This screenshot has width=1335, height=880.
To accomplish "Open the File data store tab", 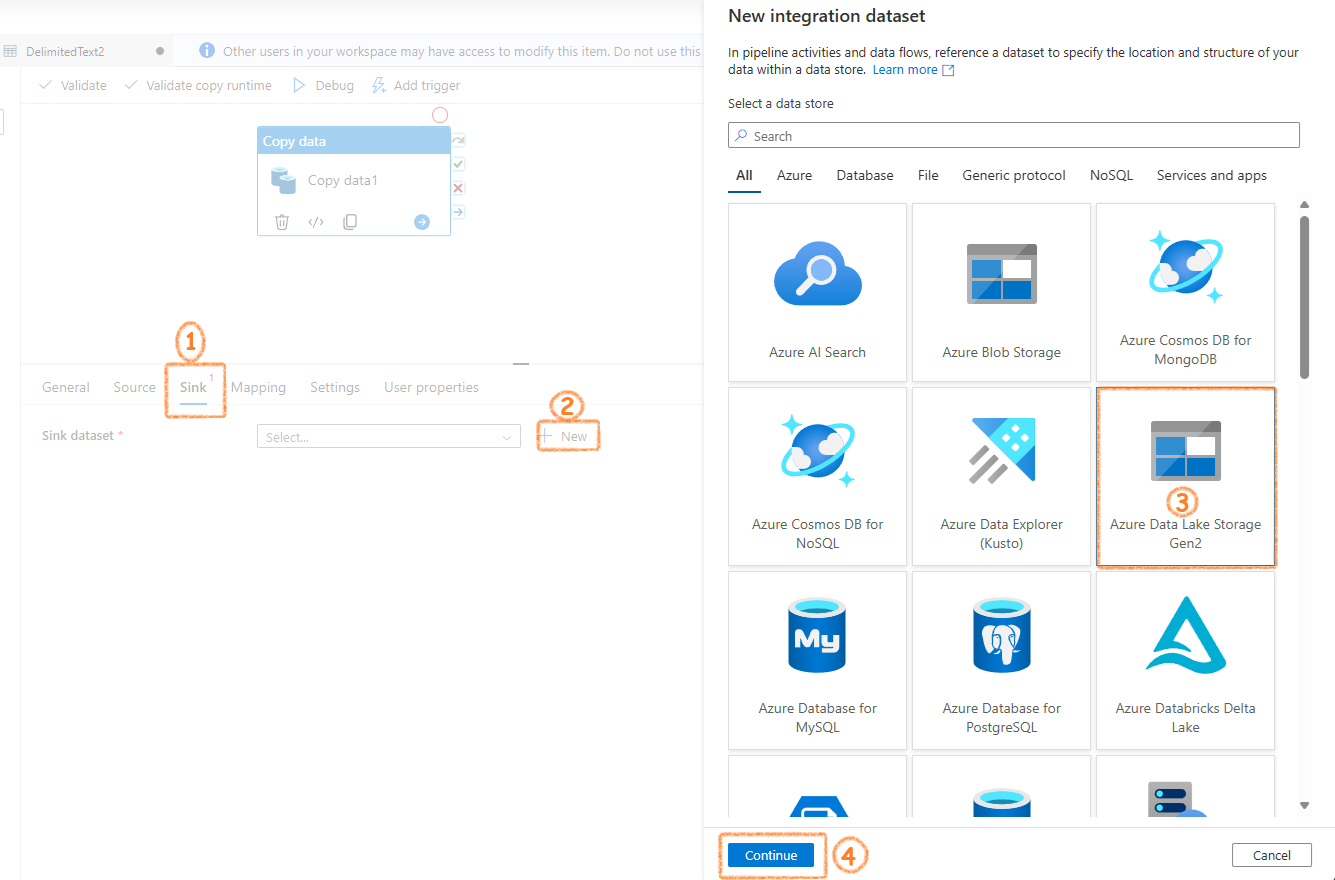I will pyautogui.click(x=928, y=175).
